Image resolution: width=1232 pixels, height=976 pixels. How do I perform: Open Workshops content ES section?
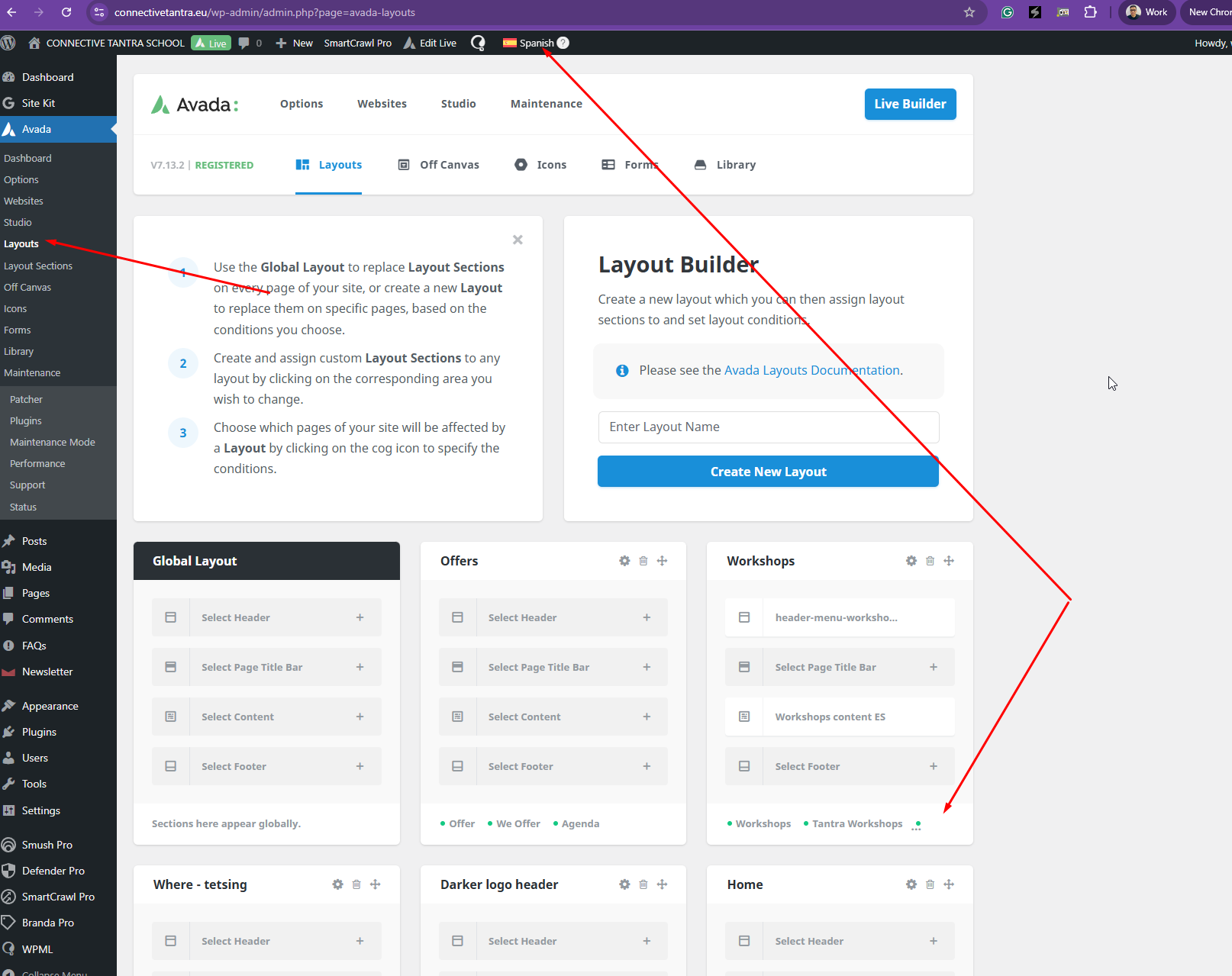[x=840, y=717]
